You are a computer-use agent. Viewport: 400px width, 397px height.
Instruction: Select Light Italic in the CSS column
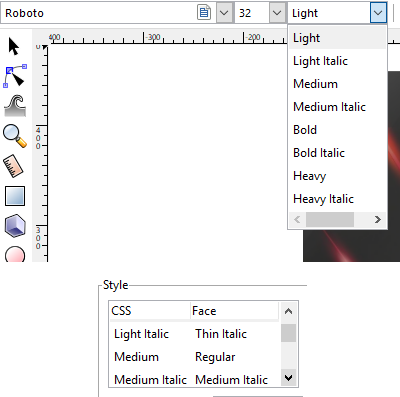(x=141, y=334)
